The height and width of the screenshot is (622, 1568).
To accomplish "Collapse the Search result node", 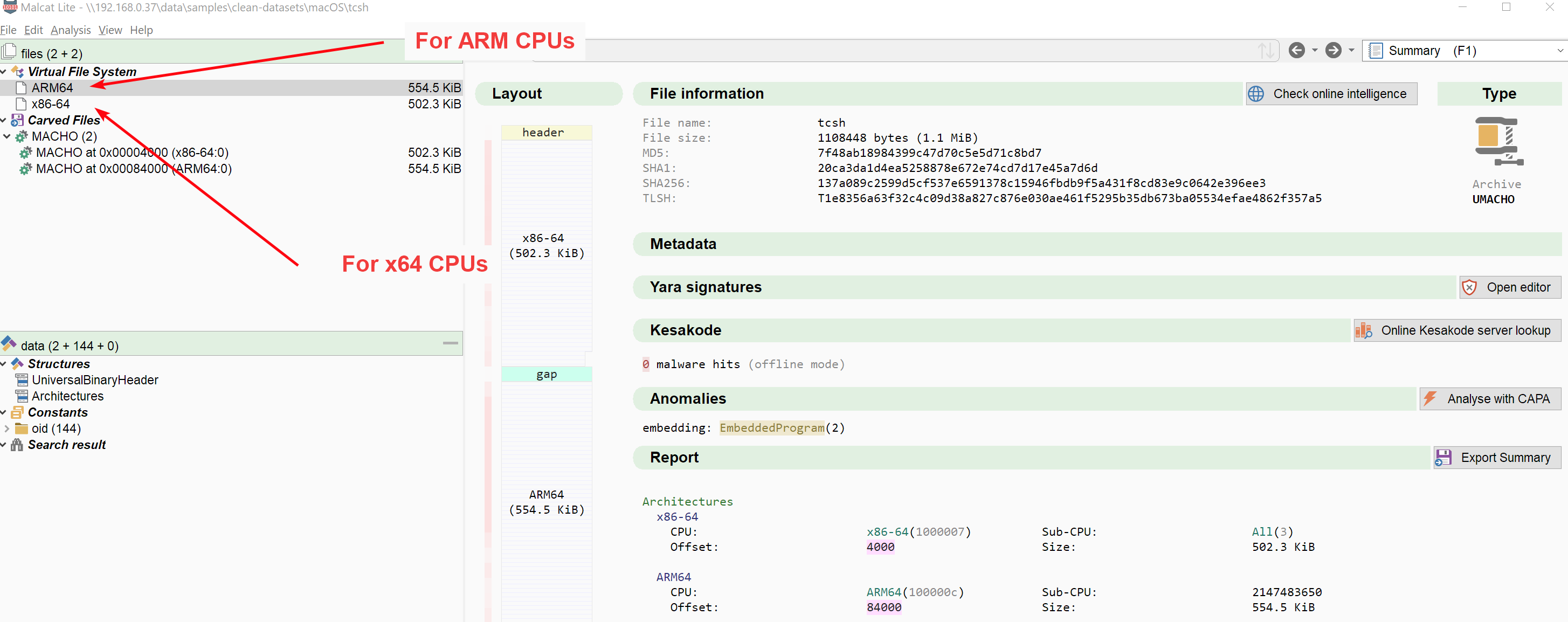I will coord(4,445).
